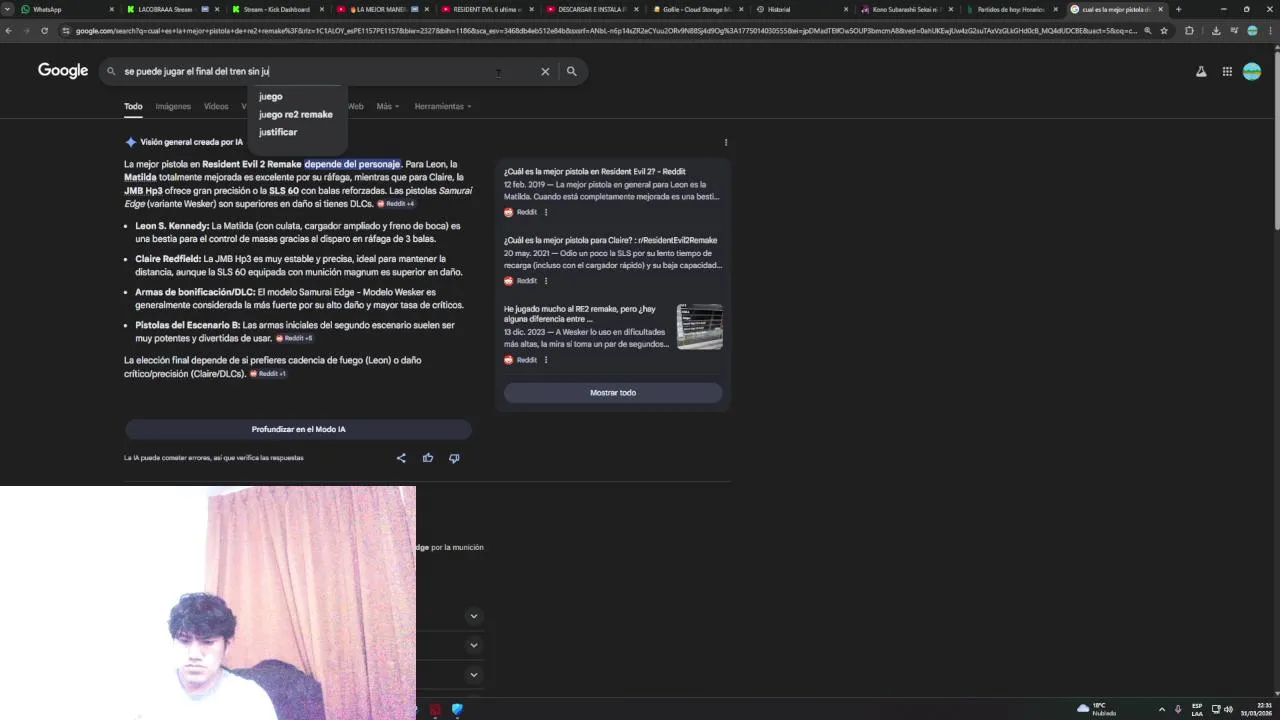
Task: Open the Chrome three-dot main menu
Action: point(1270,31)
